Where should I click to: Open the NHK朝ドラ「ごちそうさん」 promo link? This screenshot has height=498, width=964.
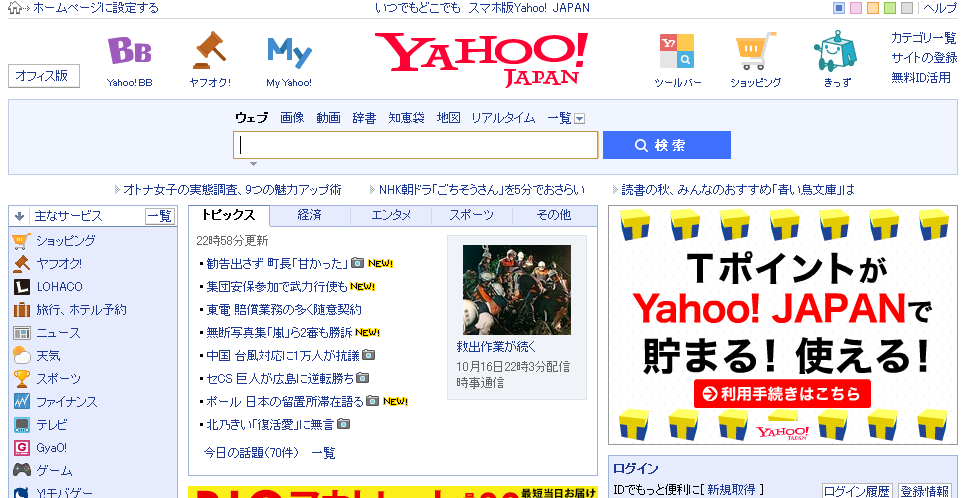(x=482, y=190)
